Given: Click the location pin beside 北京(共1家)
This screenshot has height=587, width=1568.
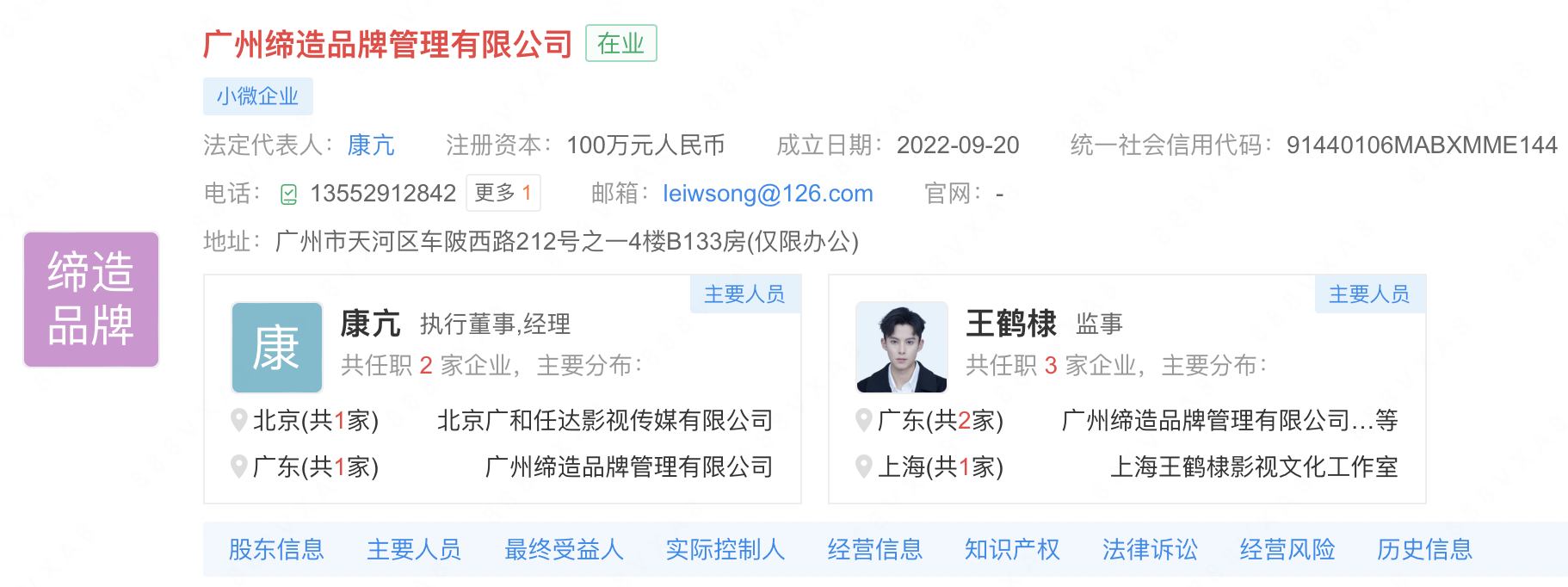Looking at the screenshot, I should (x=239, y=420).
